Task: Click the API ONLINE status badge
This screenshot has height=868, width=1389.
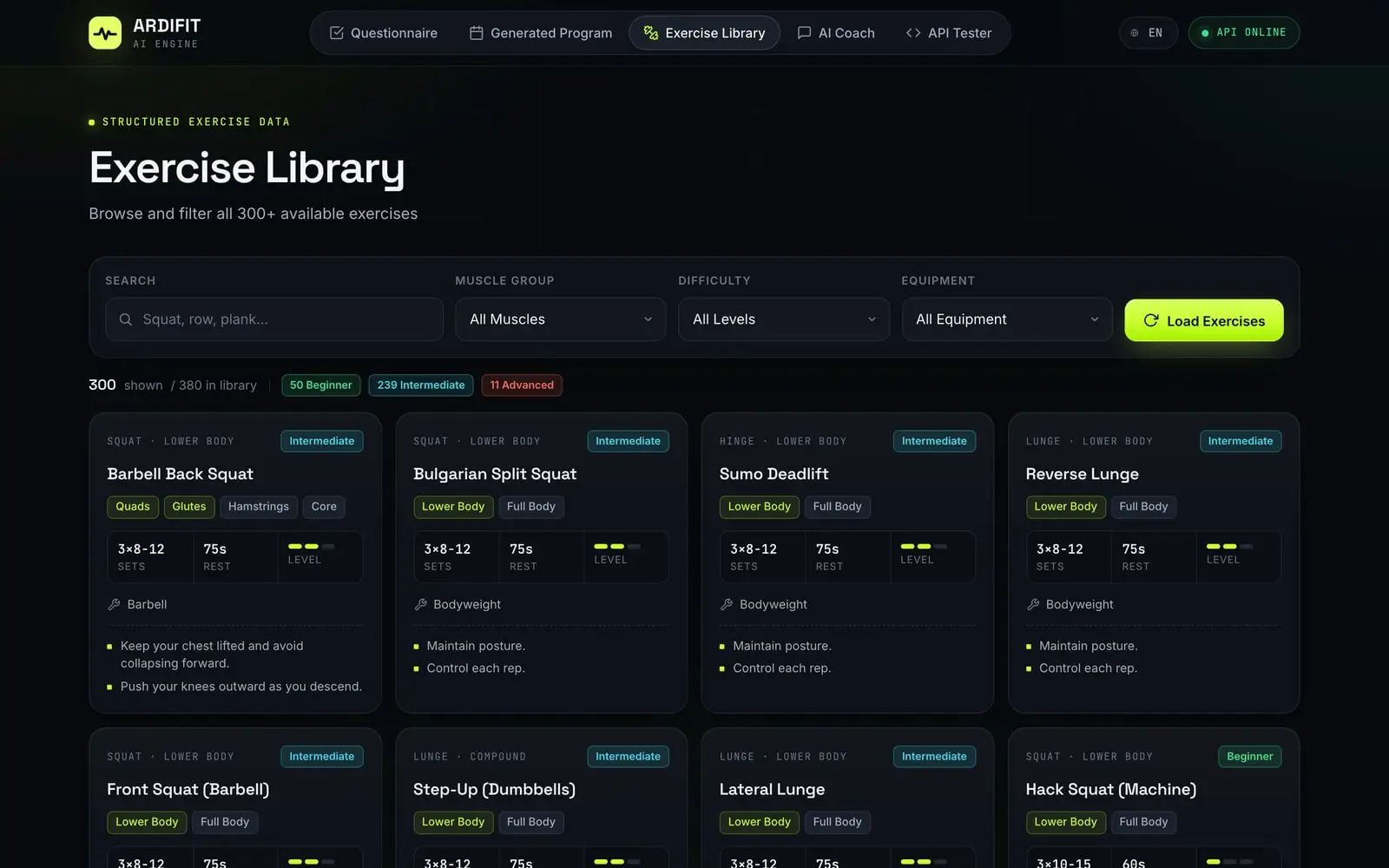Action: tap(1244, 33)
